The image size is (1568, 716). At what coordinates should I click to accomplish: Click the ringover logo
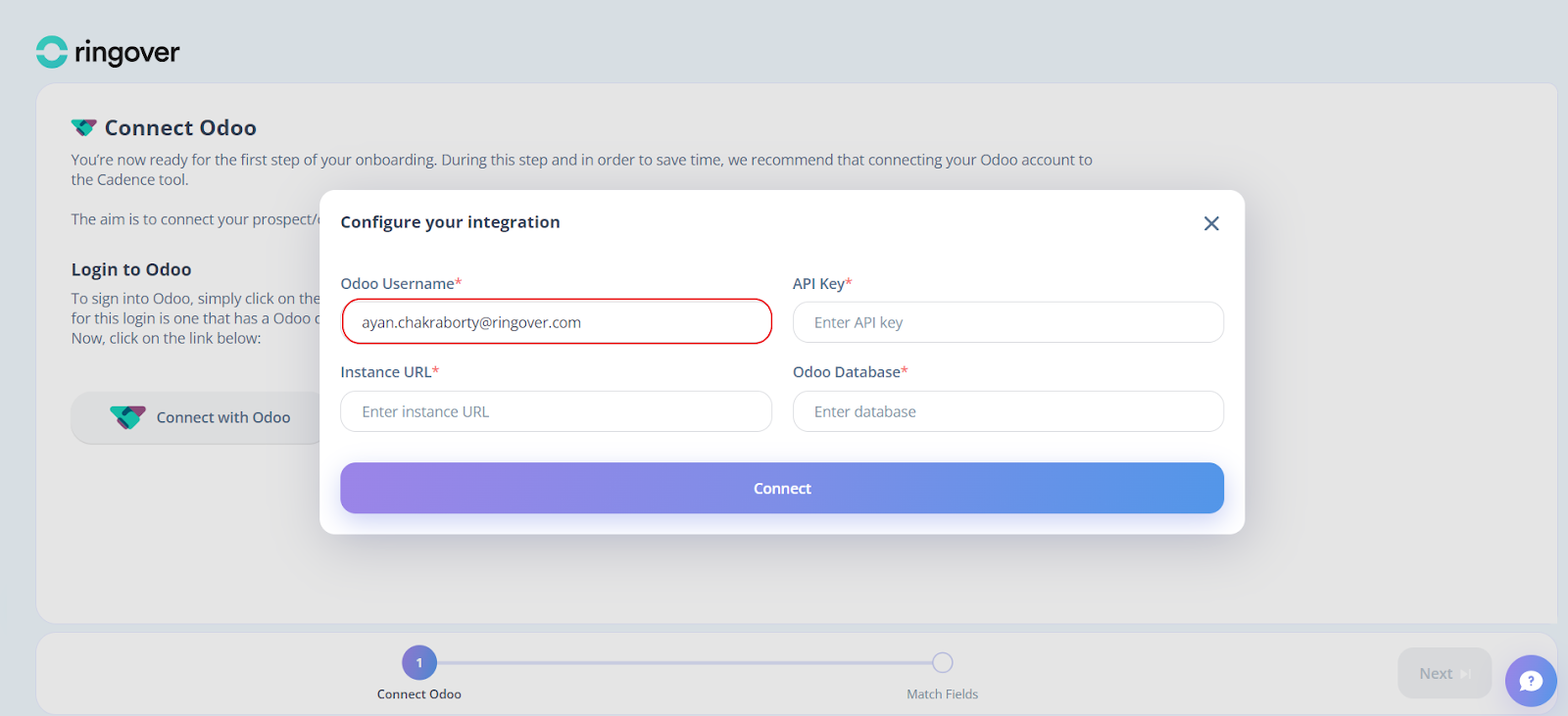pyautogui.click(x=108, y=52)
